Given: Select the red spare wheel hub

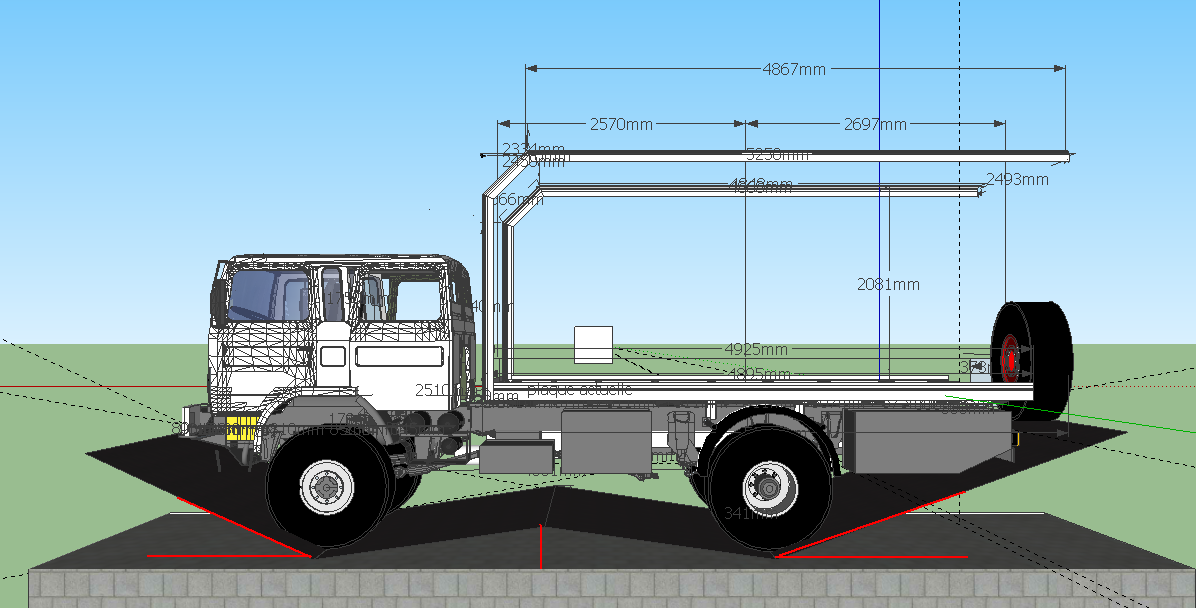Looking at the screenshot, I should tap(1009, 357).
